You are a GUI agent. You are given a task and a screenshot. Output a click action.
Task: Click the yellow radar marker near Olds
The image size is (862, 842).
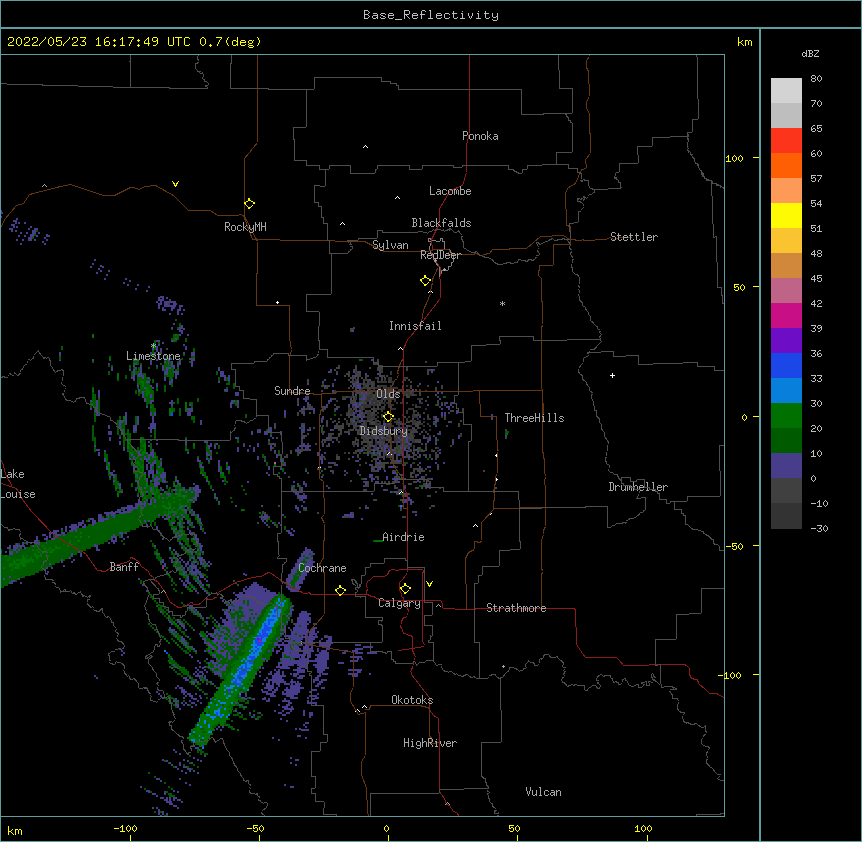pyautogui.click(x=388, y=417)
